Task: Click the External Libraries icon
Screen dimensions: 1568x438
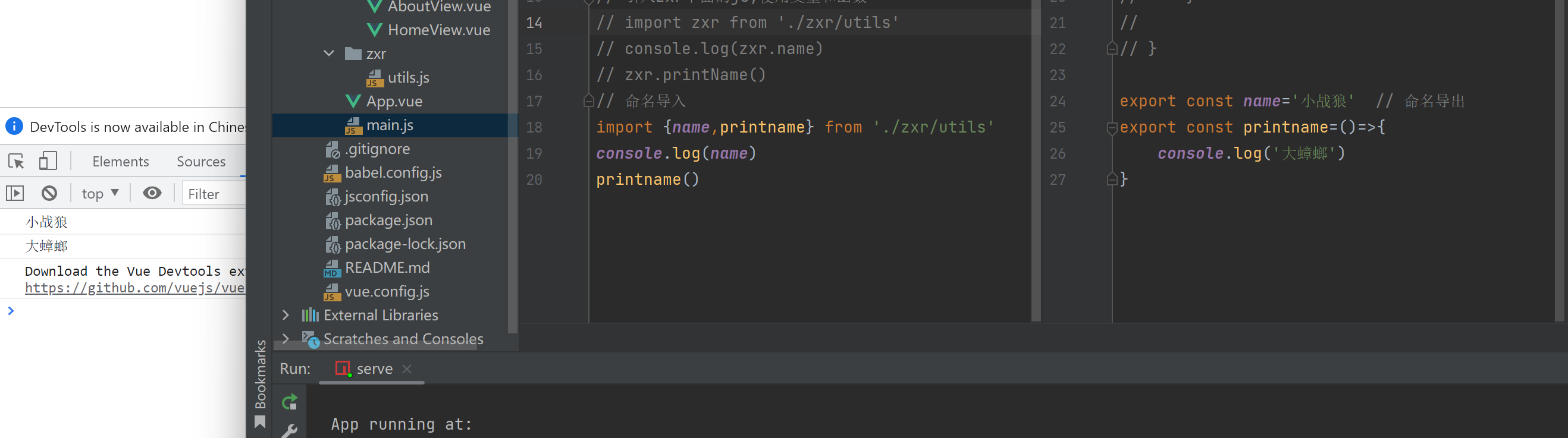Action: point(311,315)
